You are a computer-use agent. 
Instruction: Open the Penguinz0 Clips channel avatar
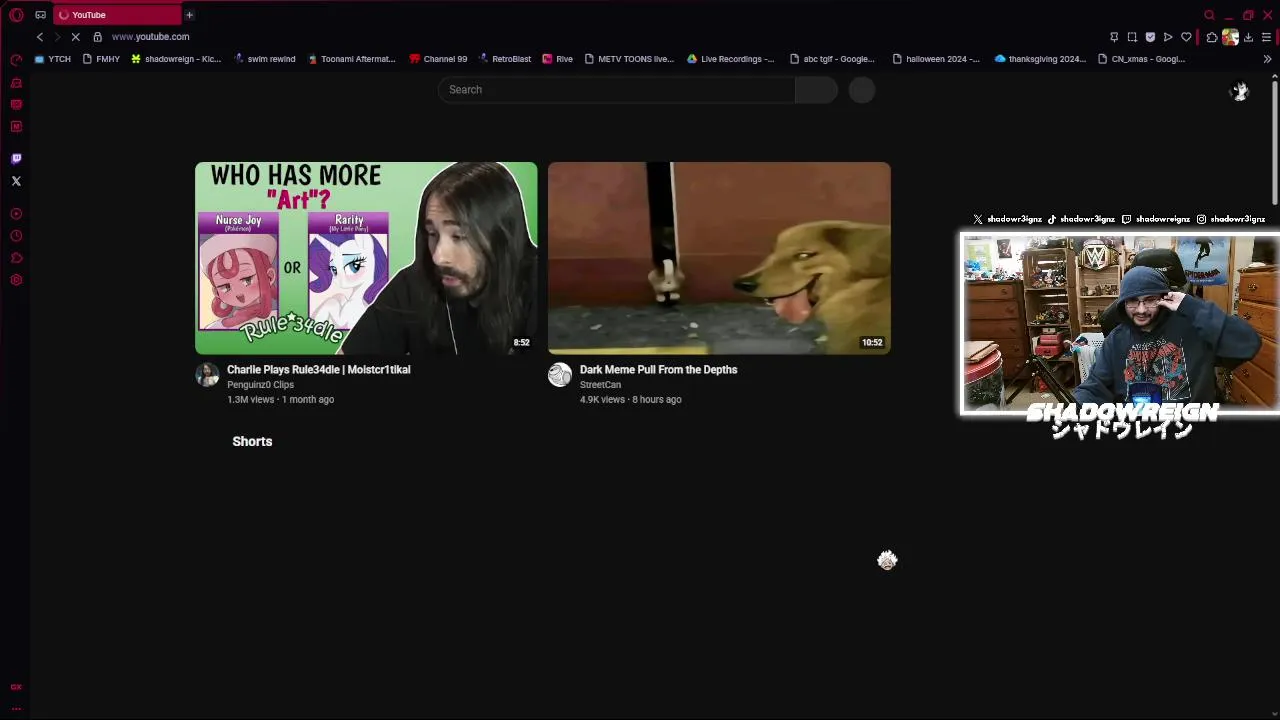click(207, 375)
